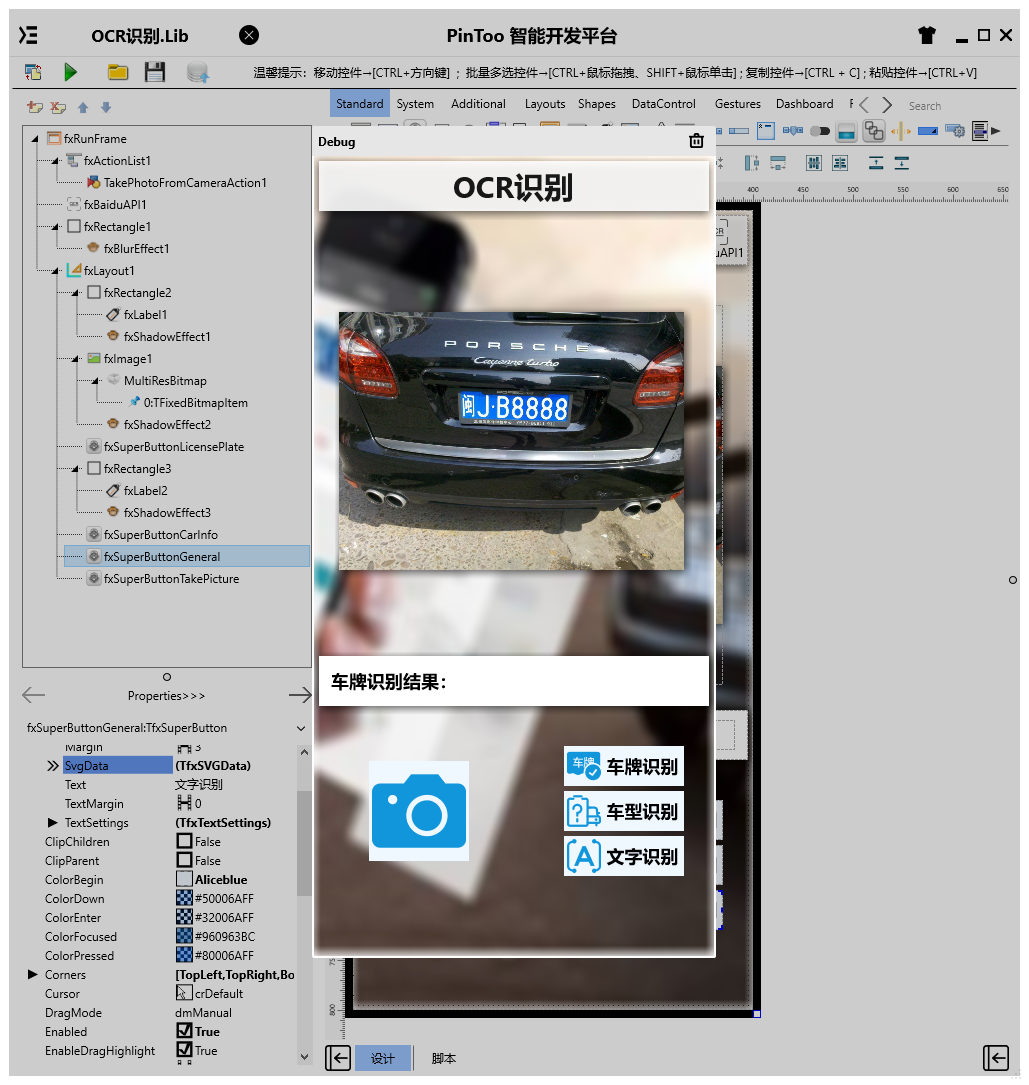The height and width of the screenshot is (1085, 1029).
Task: Open the Standard palette tab
Action: tap(359, 104)
